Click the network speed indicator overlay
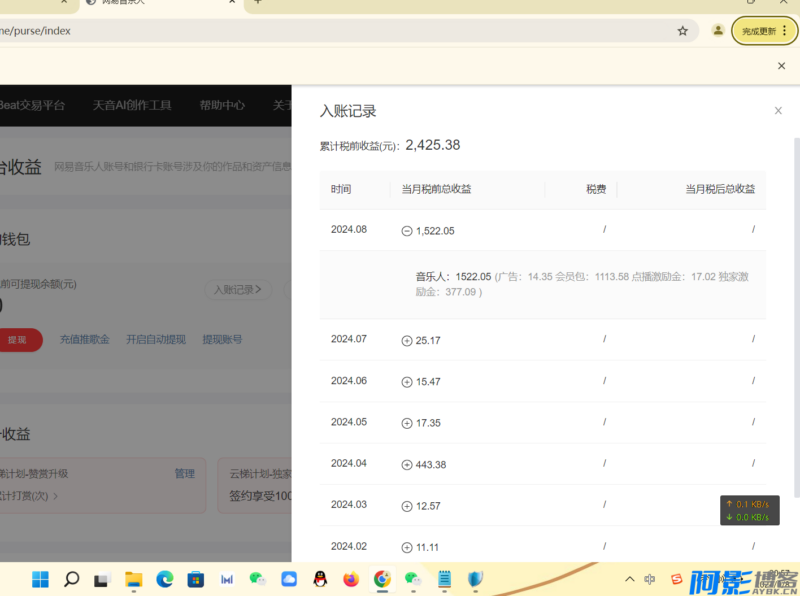 (x=748, y=510)
